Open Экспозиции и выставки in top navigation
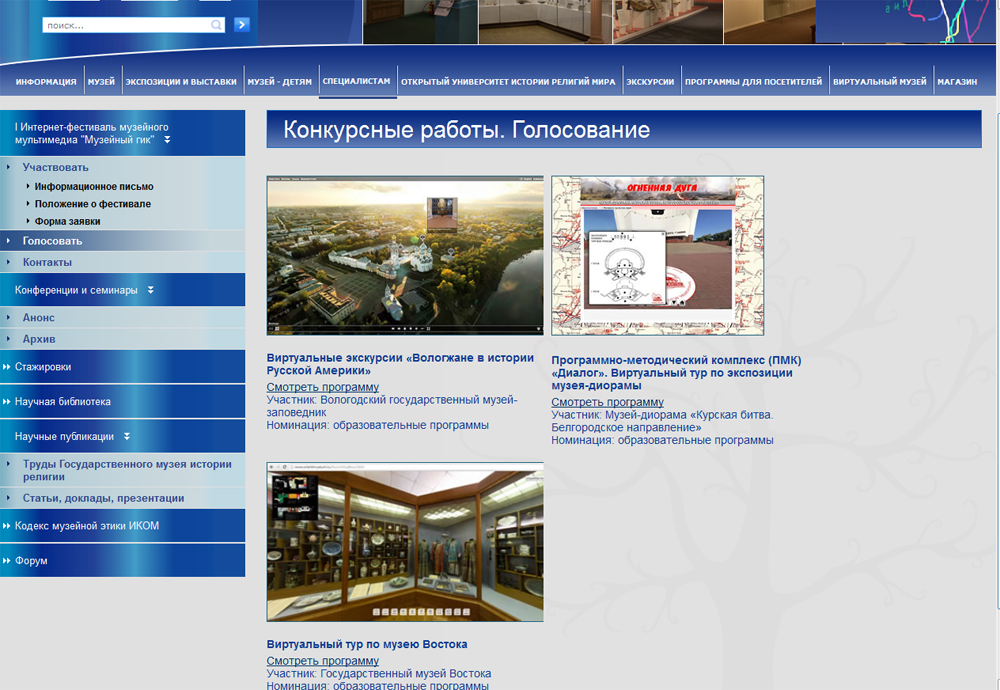This screenshot has width=1000, height=690. coord(181,82)
